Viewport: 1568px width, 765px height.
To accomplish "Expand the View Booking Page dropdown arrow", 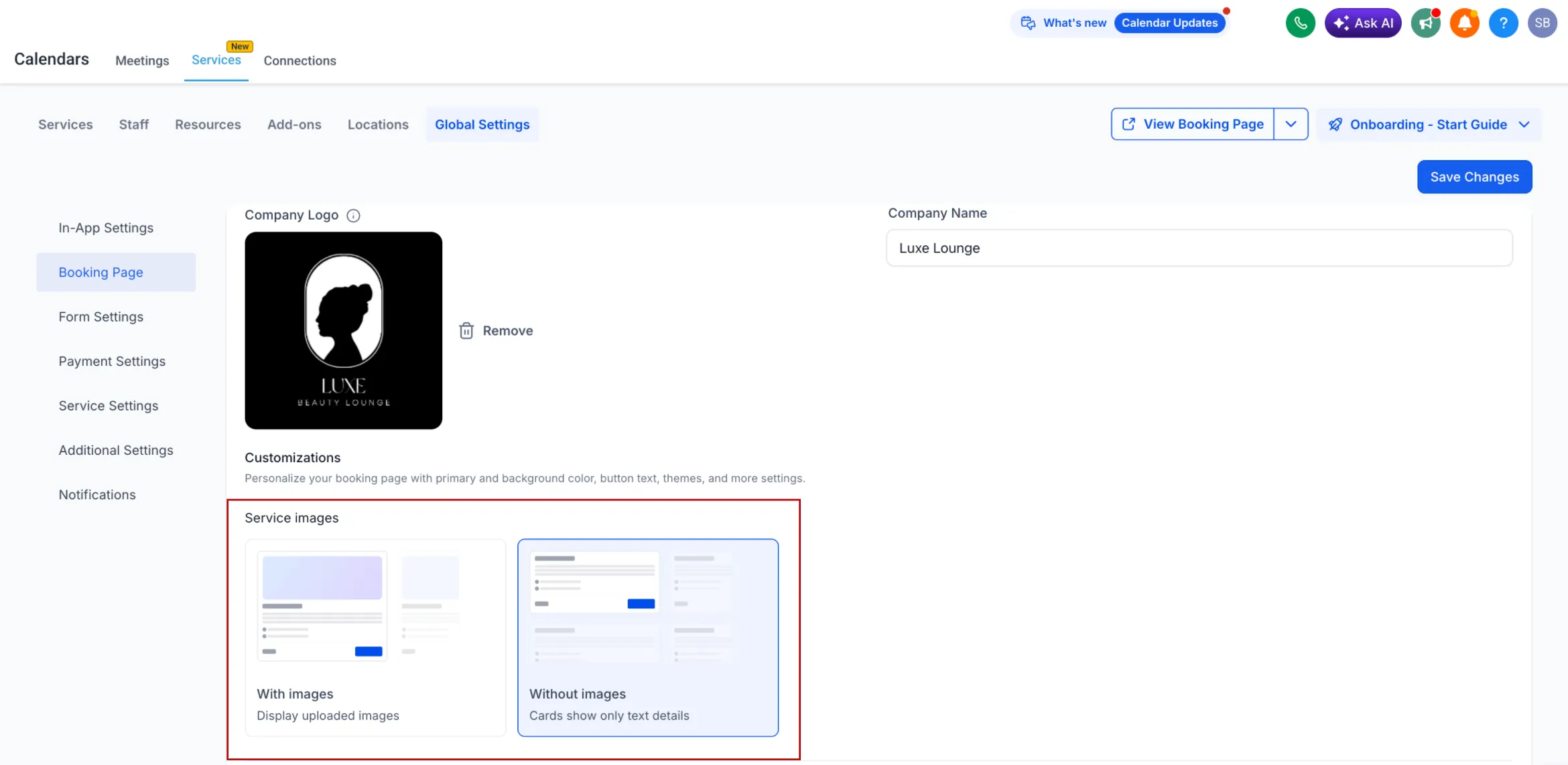I will tap(1291, 124).
